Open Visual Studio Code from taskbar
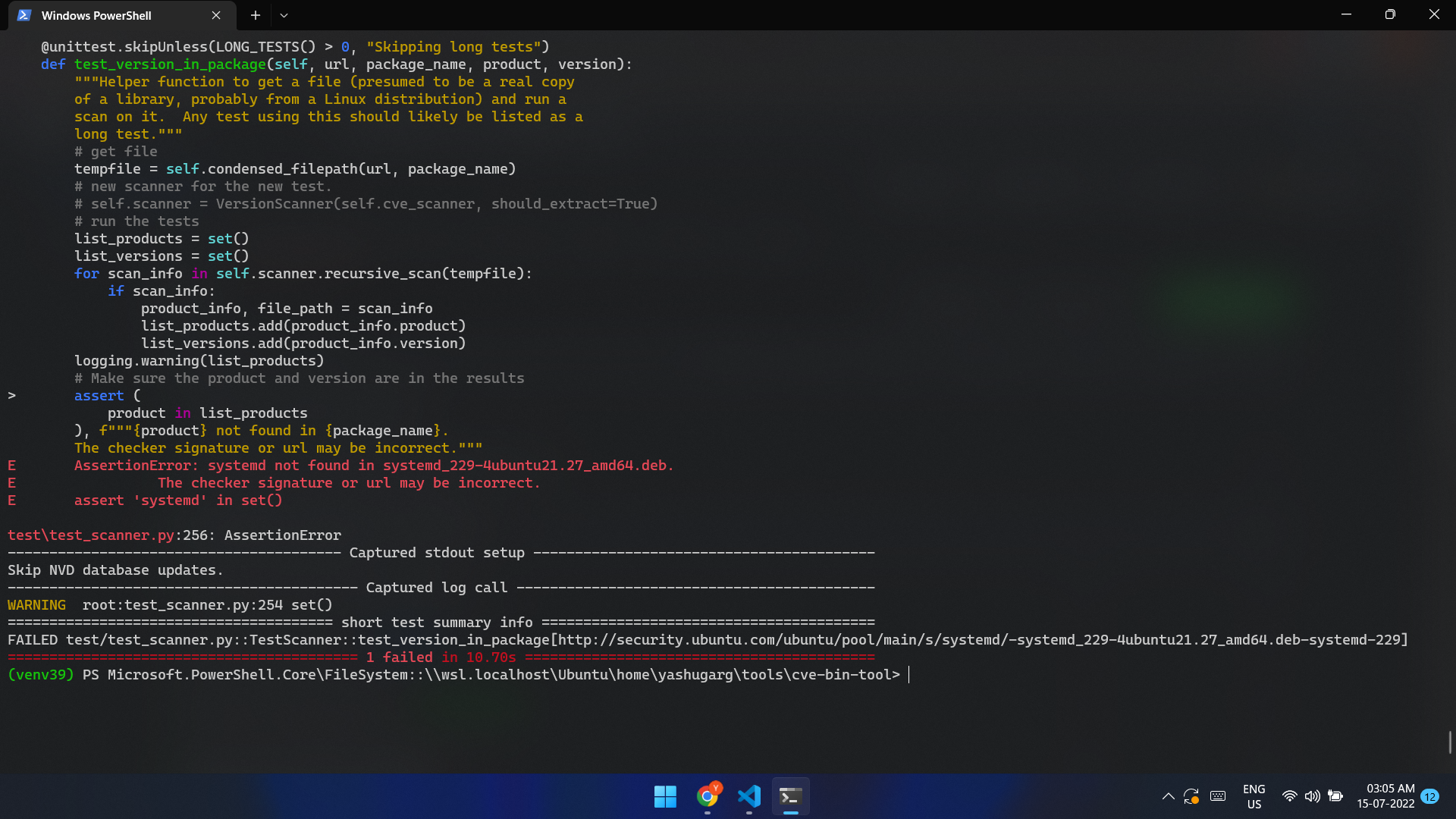The height and width of the screenshot is (819, 1456). pyautogui.click(x=749, y=796)
